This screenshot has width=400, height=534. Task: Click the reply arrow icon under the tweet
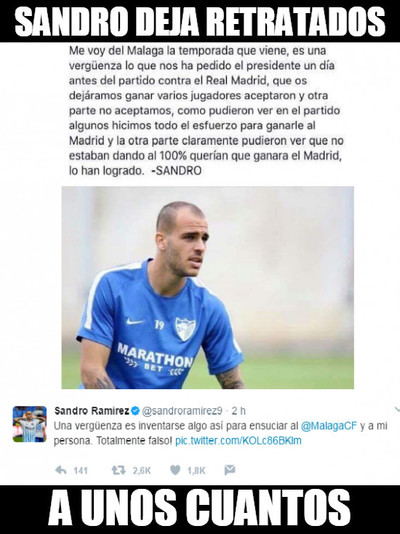(x=61, y=470)
